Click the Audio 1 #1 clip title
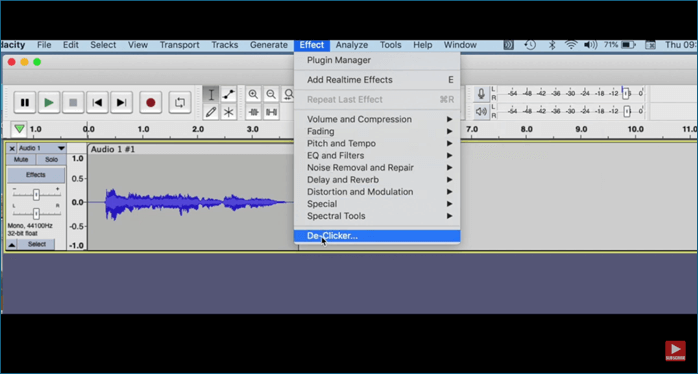The image size is (698, 374). [x=113, y=150]
